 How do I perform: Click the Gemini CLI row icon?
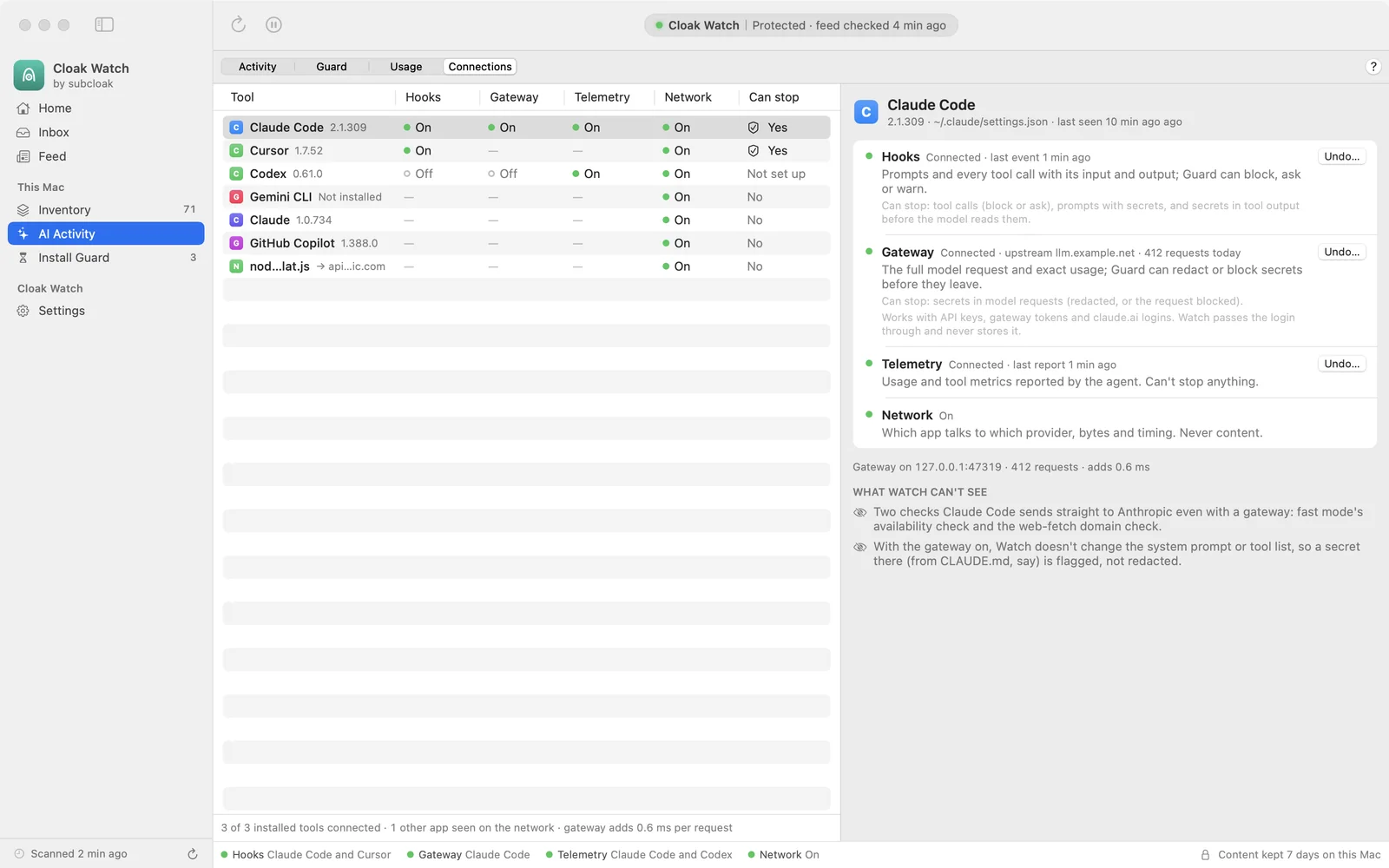[x=236, y=197]
